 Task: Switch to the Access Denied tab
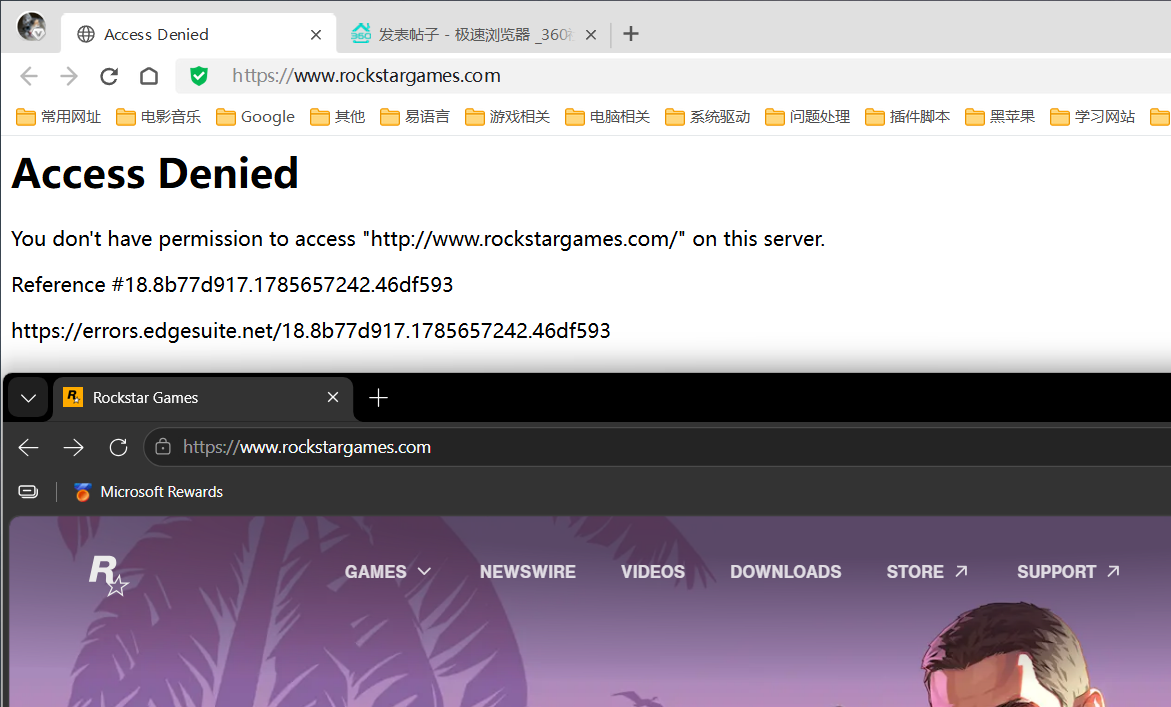[199, 34]
